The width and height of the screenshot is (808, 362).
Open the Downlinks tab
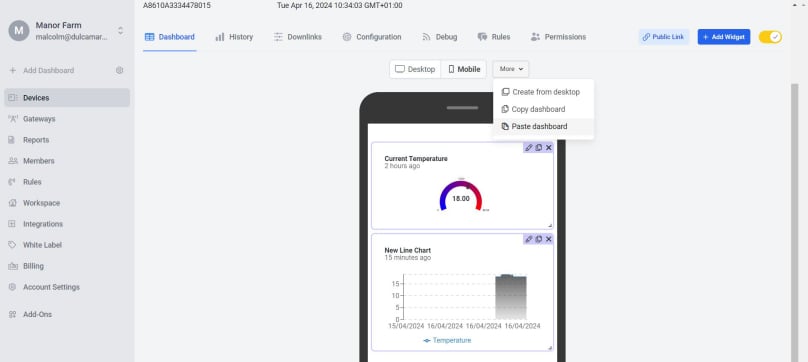tap(297, 37)
